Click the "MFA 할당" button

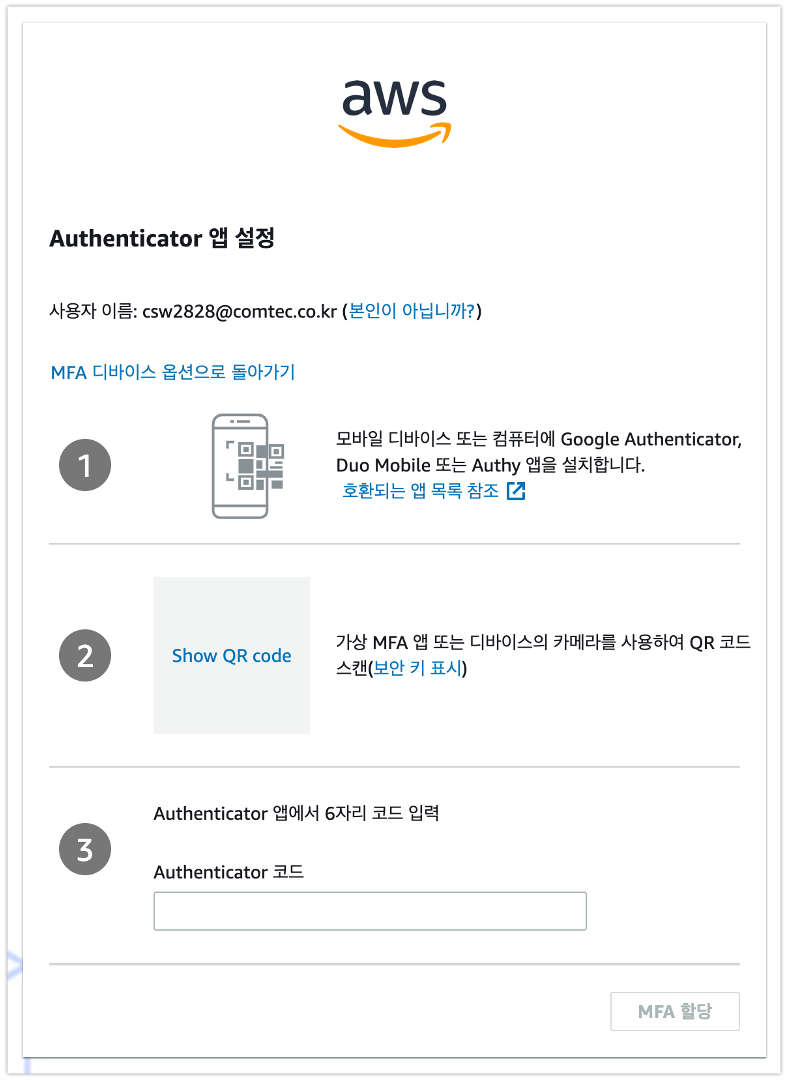675,1011
